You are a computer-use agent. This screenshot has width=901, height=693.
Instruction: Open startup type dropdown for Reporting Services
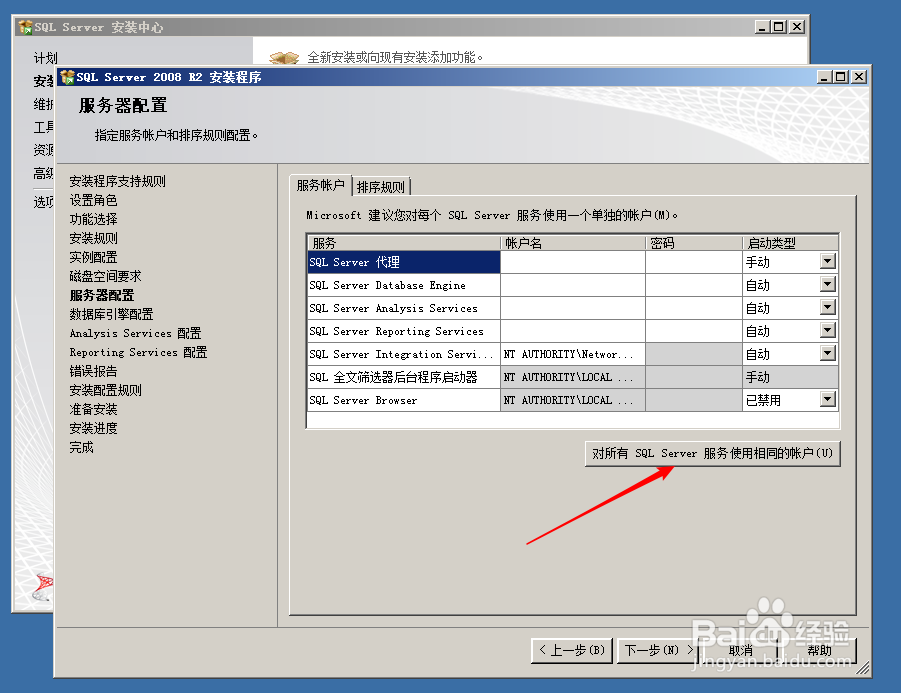click(827, 330)
